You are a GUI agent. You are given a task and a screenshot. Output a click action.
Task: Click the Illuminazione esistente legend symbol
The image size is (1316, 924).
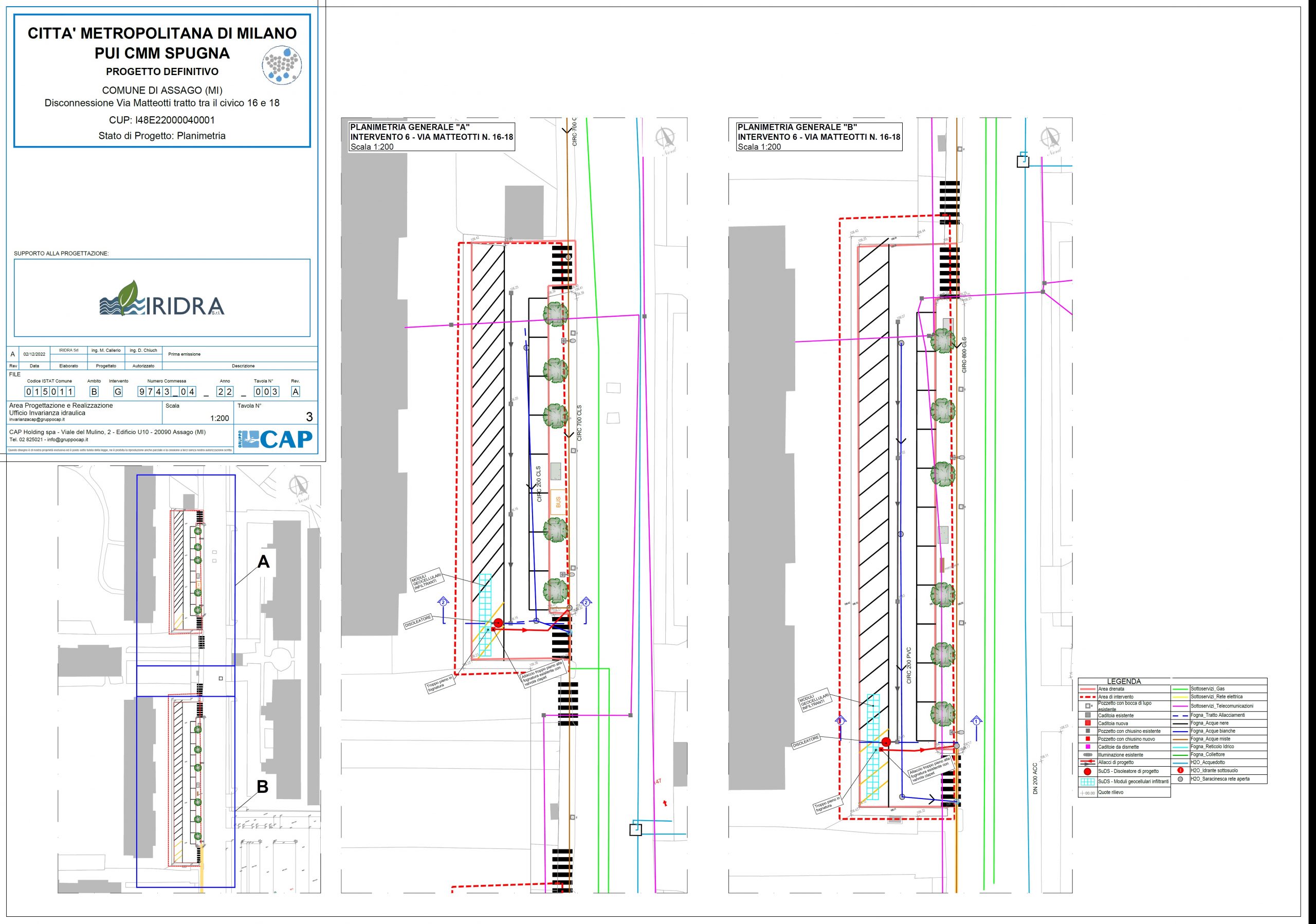tap(1087, 755)
